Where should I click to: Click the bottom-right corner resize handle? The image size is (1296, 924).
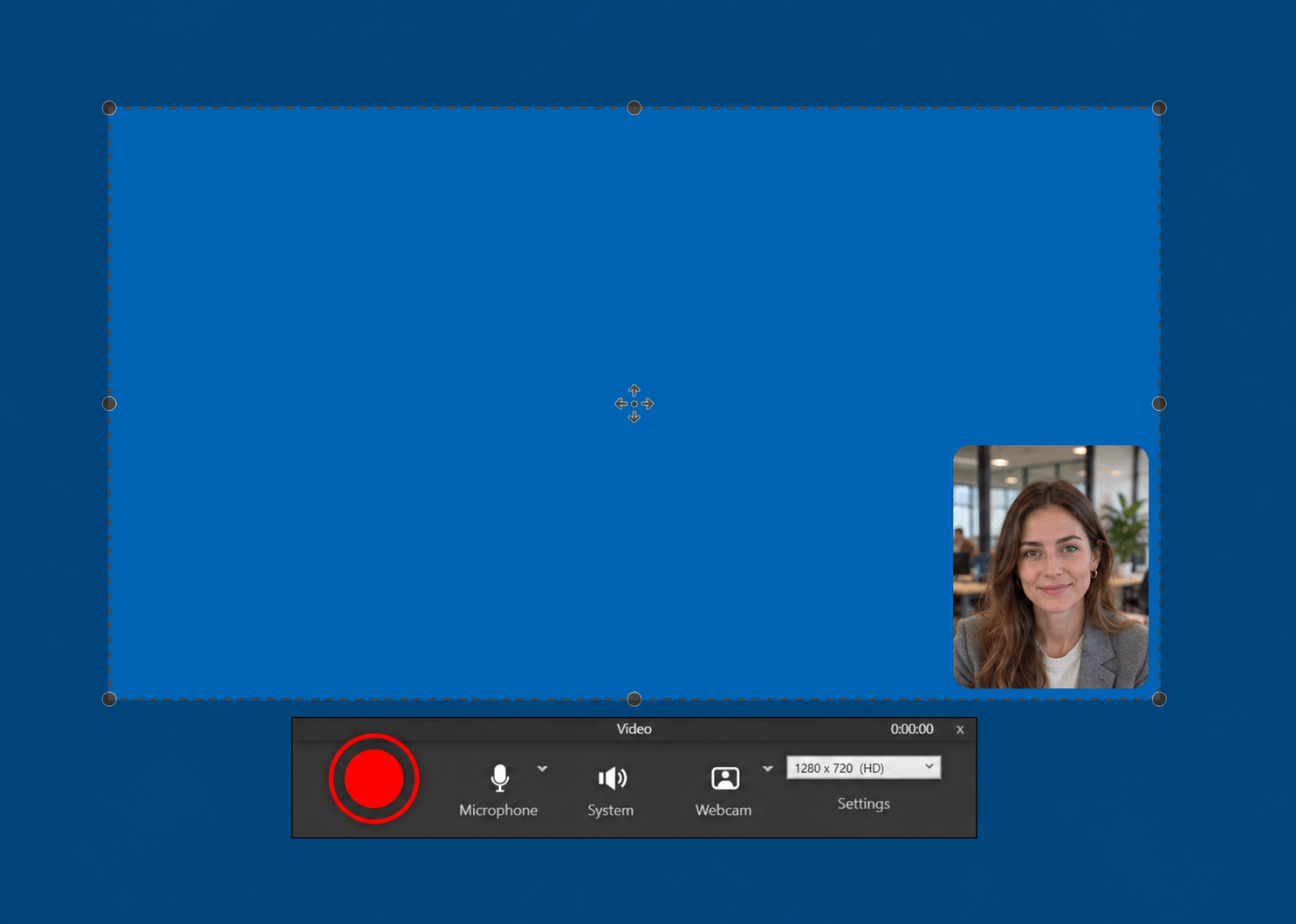click(x=1159, y=699)
